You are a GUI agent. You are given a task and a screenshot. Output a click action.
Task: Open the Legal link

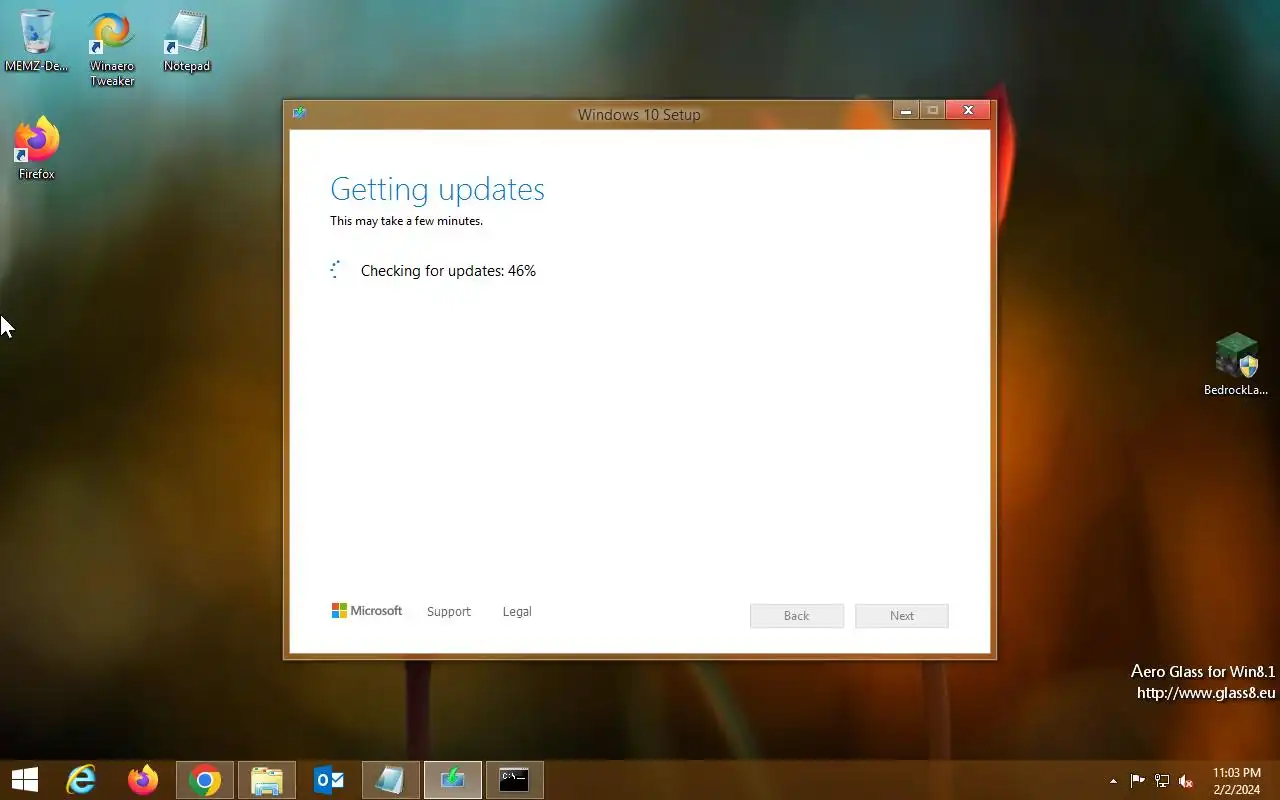click(x=517, y=612)
